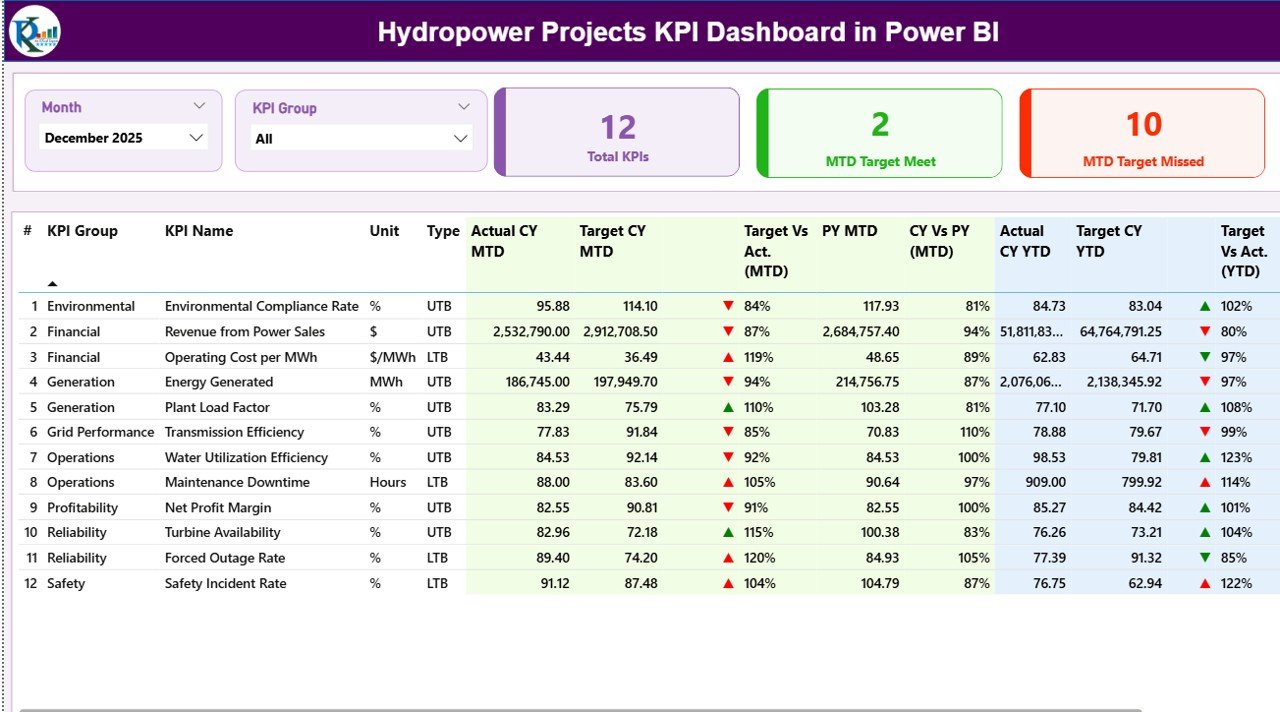Sort by the KPI Name column header
Image resolution: width=1280 pixels, height=712 pixels.
click(197, 231)
